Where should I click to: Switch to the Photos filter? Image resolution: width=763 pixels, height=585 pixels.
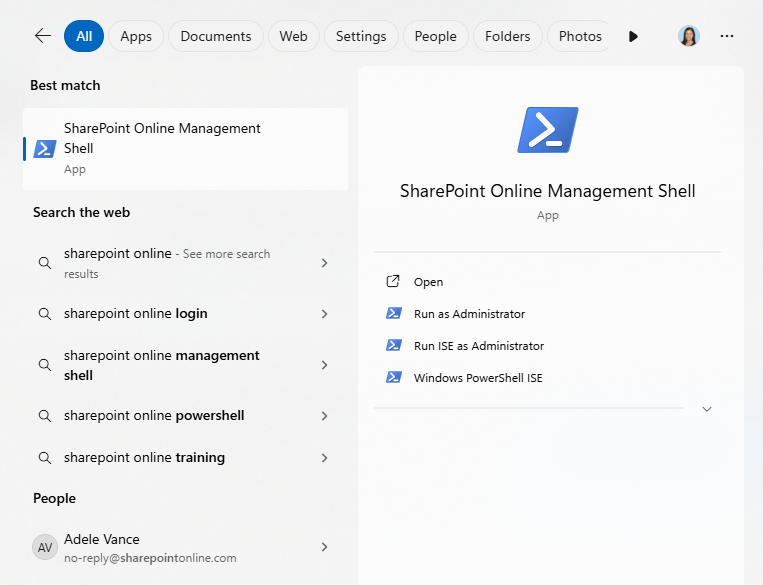coord(580,36)
